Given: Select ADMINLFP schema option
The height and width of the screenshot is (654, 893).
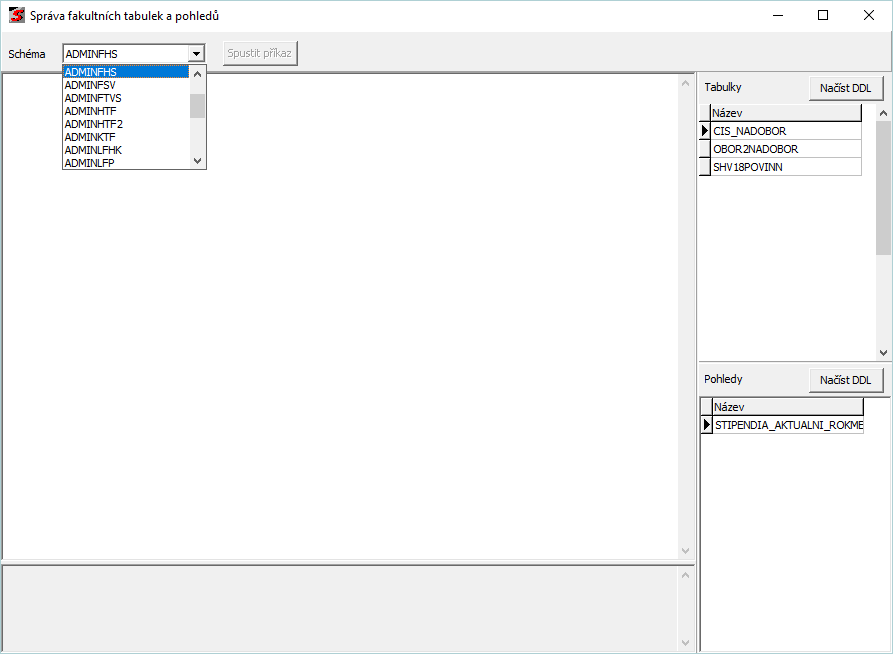Looking at the screenshot, I should coord(89,162).
